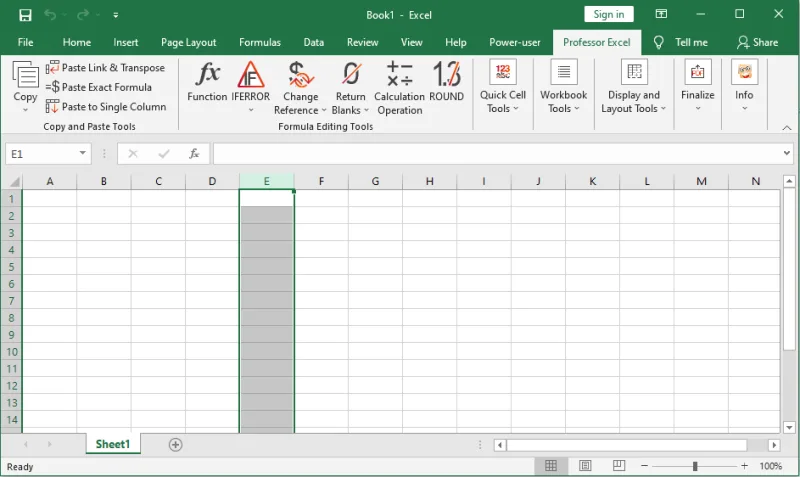Open the Help tab

(456, 42)
